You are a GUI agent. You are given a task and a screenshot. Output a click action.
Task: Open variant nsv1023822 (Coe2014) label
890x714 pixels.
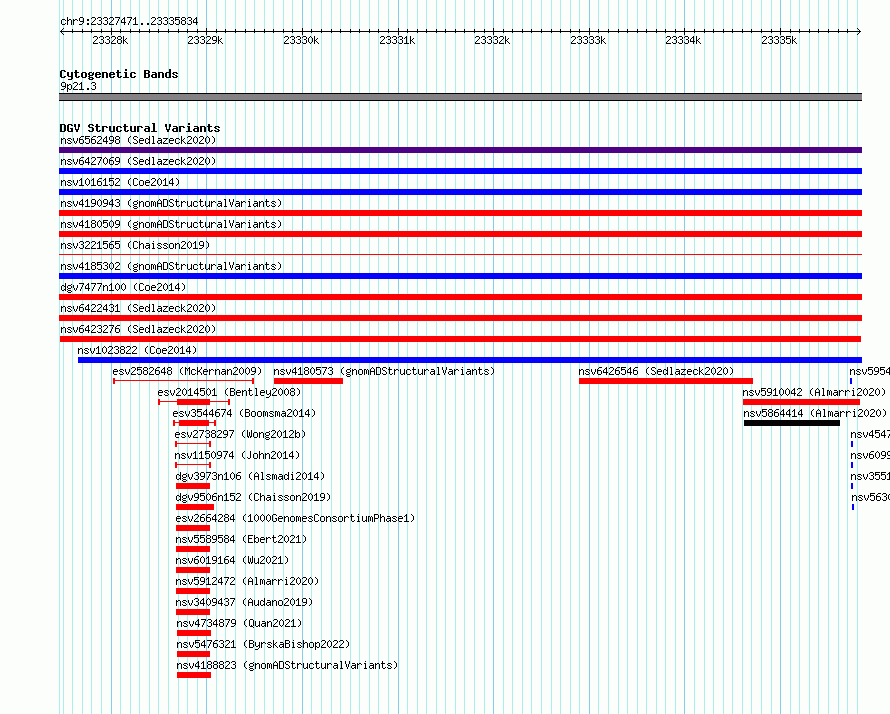click(137, 350)
